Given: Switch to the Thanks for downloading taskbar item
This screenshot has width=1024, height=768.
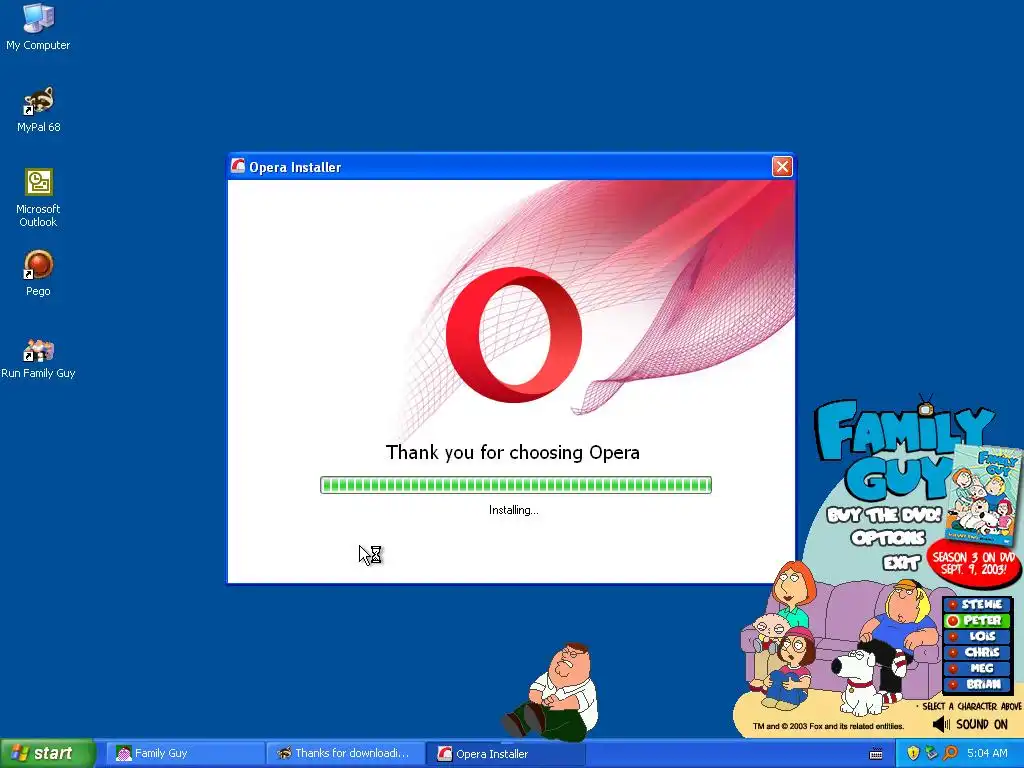Looking at the screenshot, I should point(346,753).
